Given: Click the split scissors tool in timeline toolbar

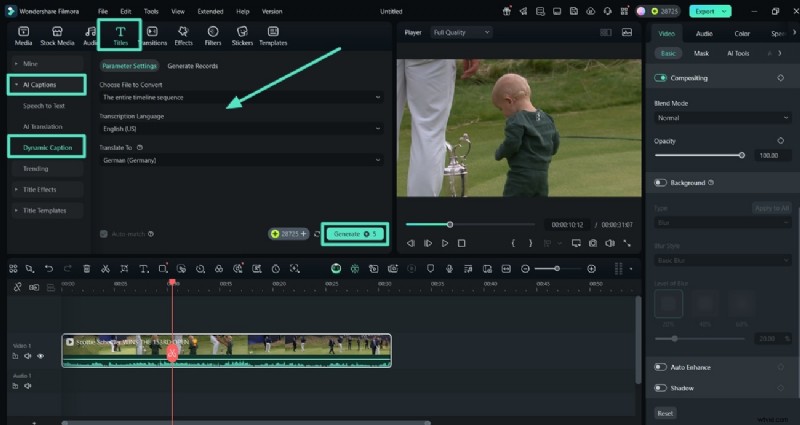Looking at the screenshot, I should click(x=105, y=269).
